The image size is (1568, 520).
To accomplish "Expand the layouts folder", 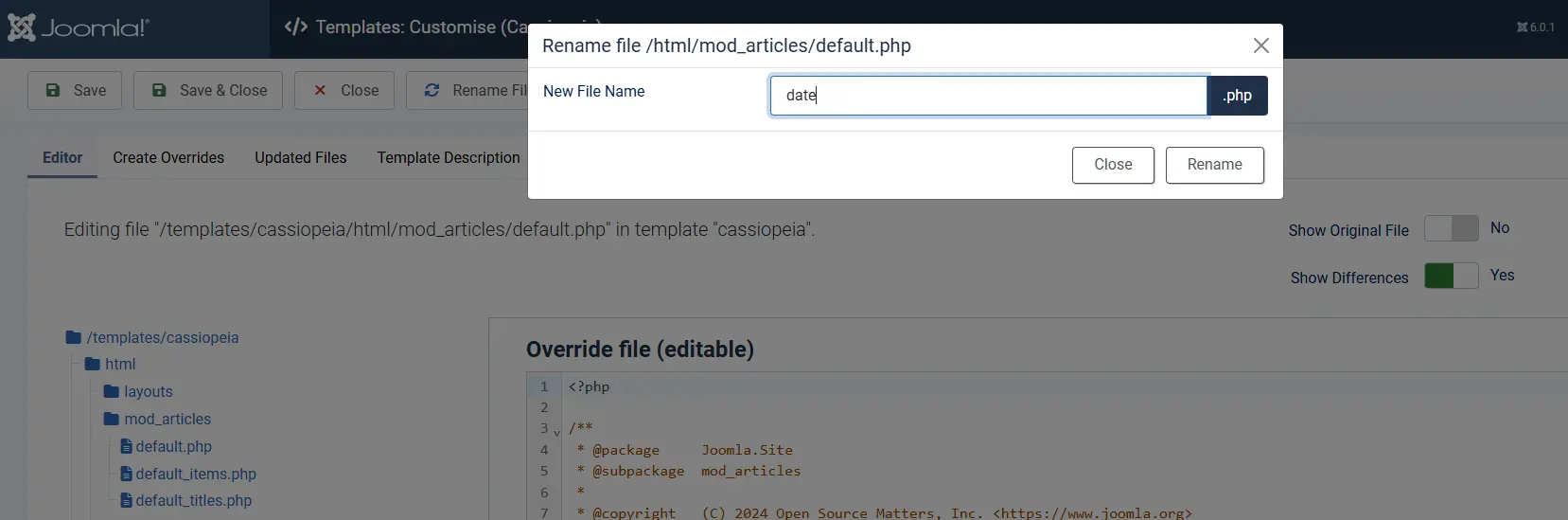I will pos(138,391).
